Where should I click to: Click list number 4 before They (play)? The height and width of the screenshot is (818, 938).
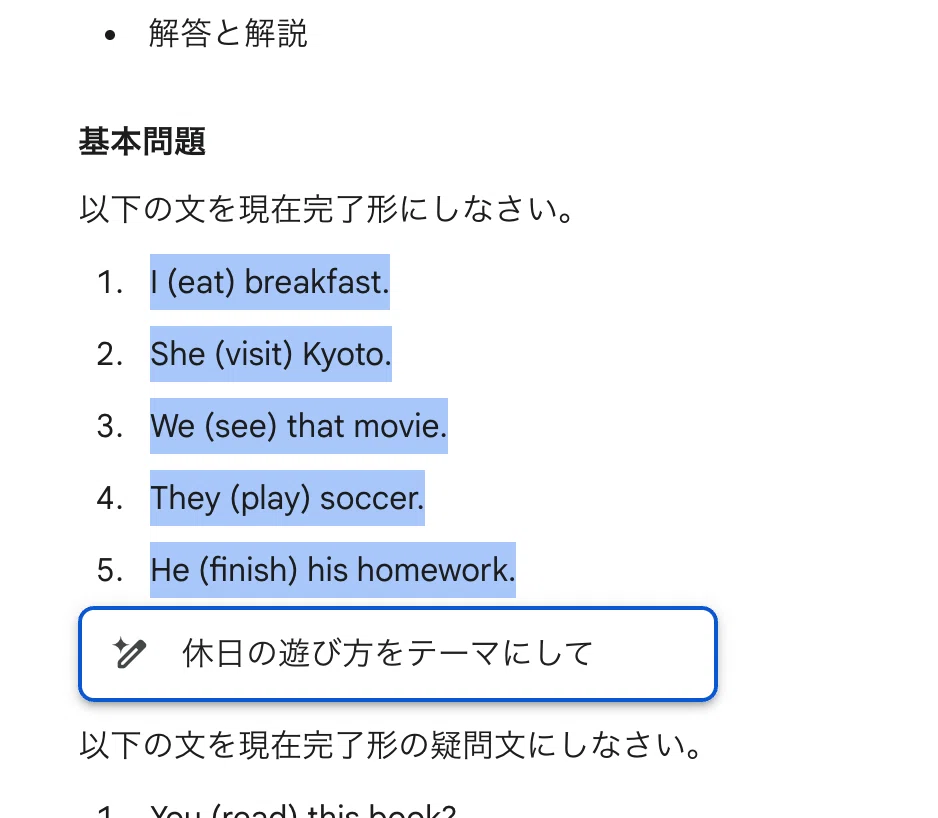110,498
